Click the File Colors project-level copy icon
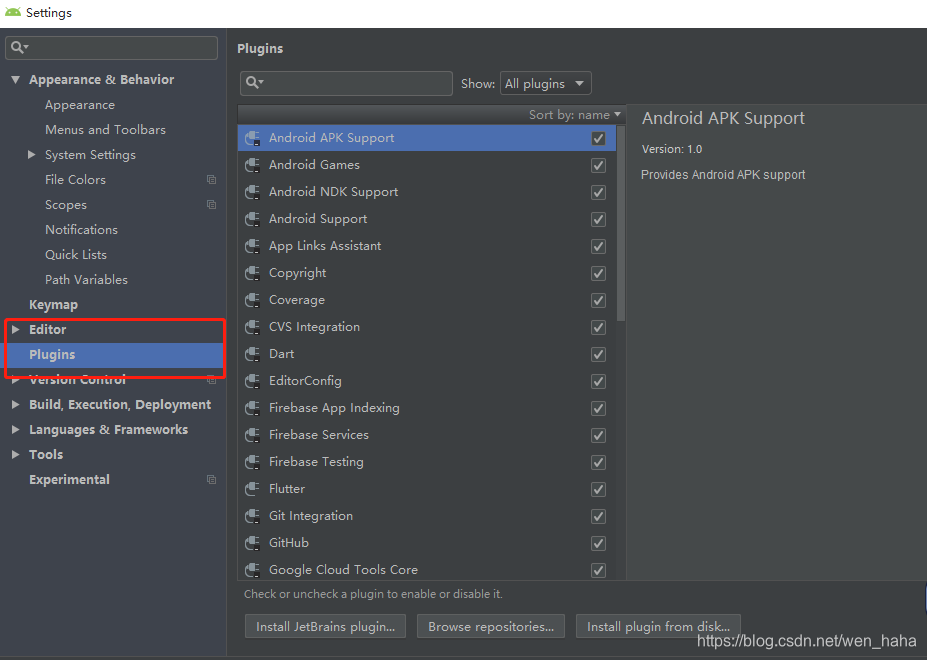927x660 pixels. [x=211, y=180]
